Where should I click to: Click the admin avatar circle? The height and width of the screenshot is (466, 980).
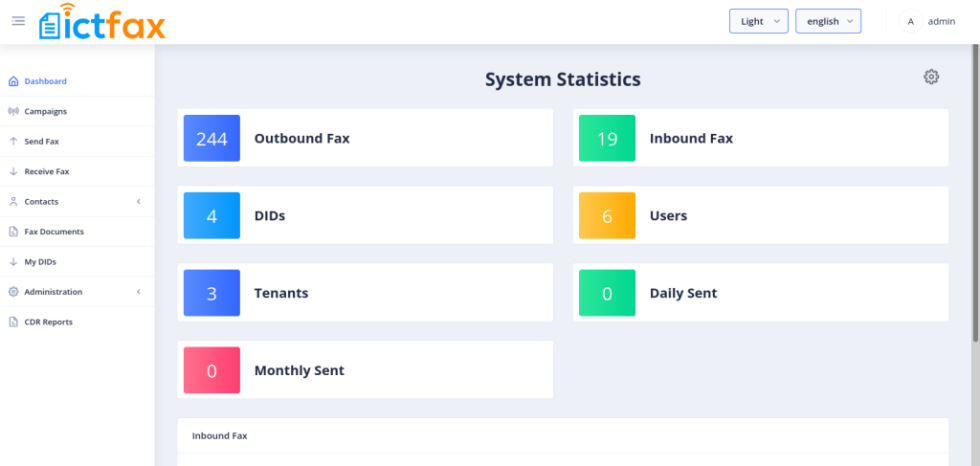(x=910, y=21)
